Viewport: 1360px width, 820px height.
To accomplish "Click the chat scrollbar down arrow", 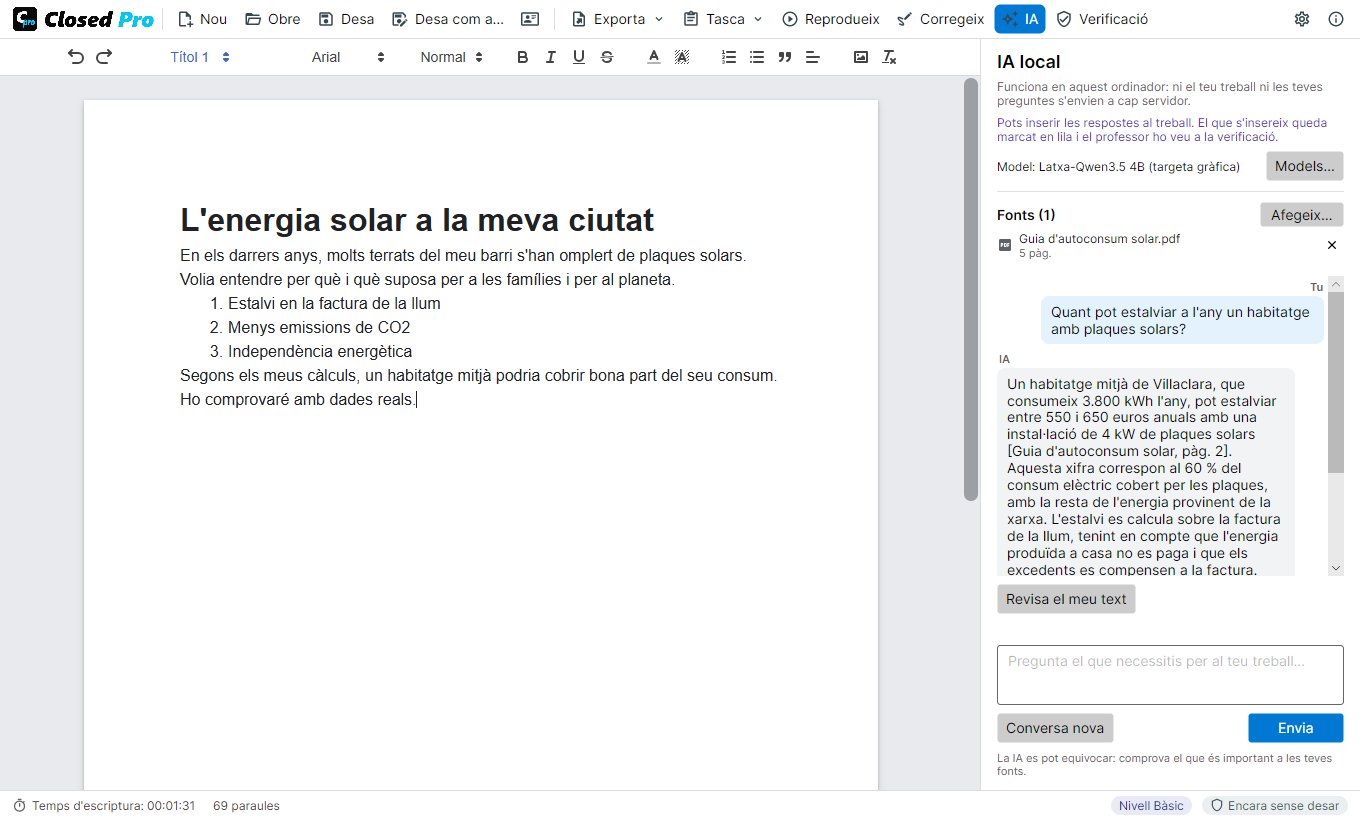I will tap(1336, 568).
